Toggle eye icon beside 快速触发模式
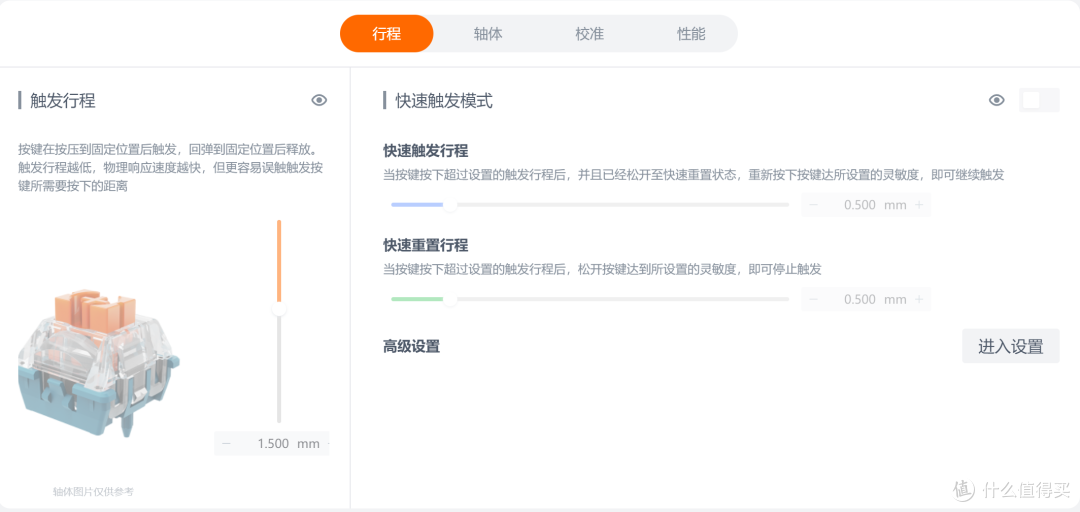The width and height of the screenshot is (1080, 512). coord(997,101)
